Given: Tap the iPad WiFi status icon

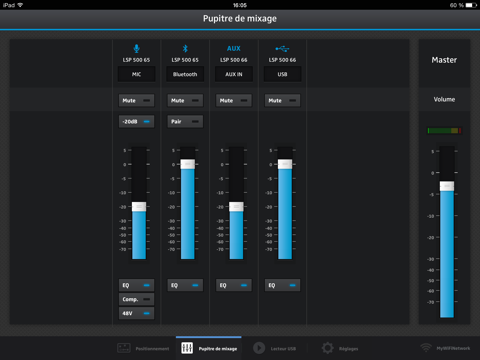Looking at the screenshot, I should click(x=20, y=5).
